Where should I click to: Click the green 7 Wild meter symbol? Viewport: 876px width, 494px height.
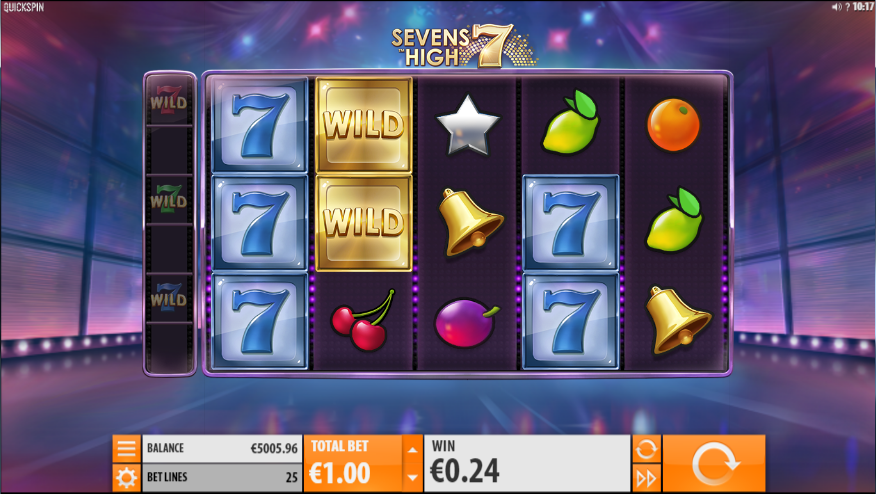coord(169,200)
